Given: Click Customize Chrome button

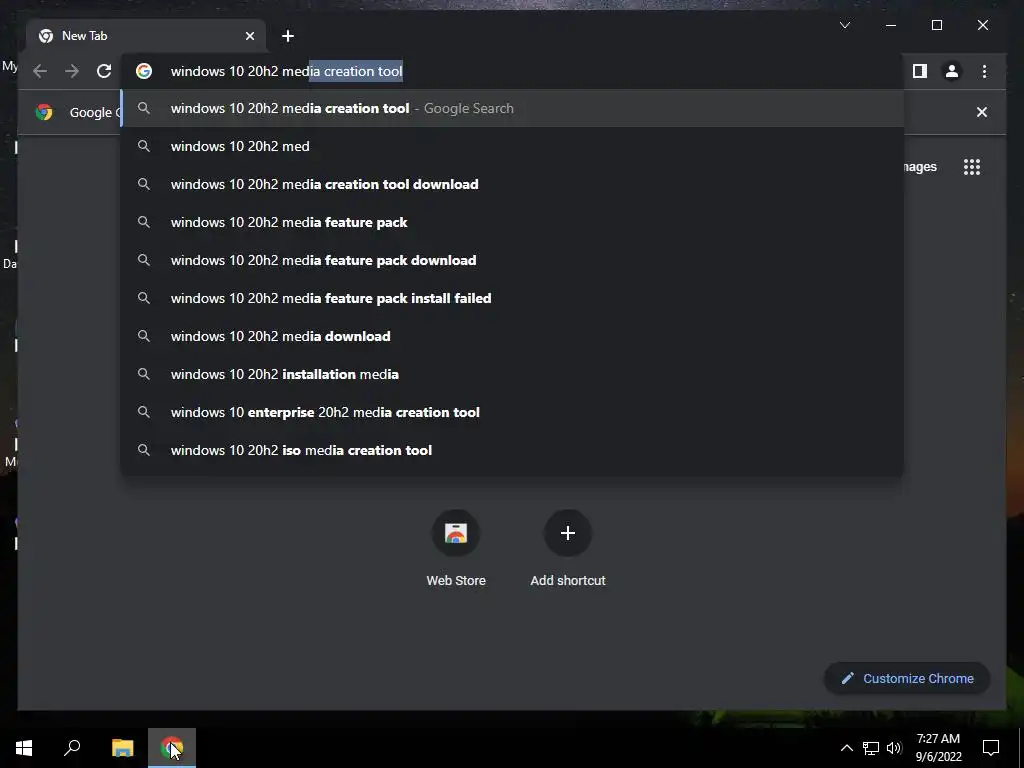Looking at the screenshot, I should coord(907,679).
